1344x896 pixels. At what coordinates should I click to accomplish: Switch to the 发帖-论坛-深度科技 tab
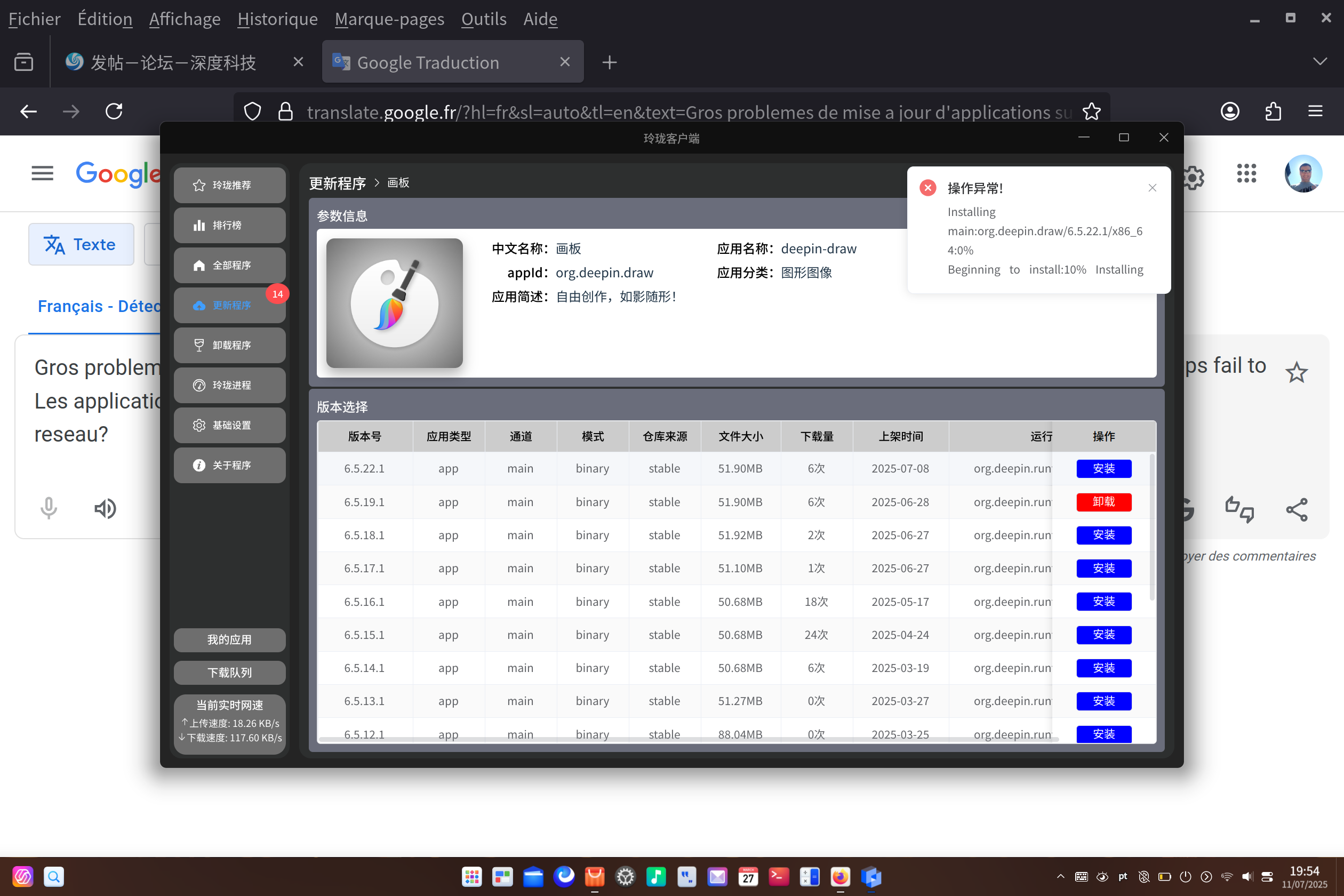(184, 62)
